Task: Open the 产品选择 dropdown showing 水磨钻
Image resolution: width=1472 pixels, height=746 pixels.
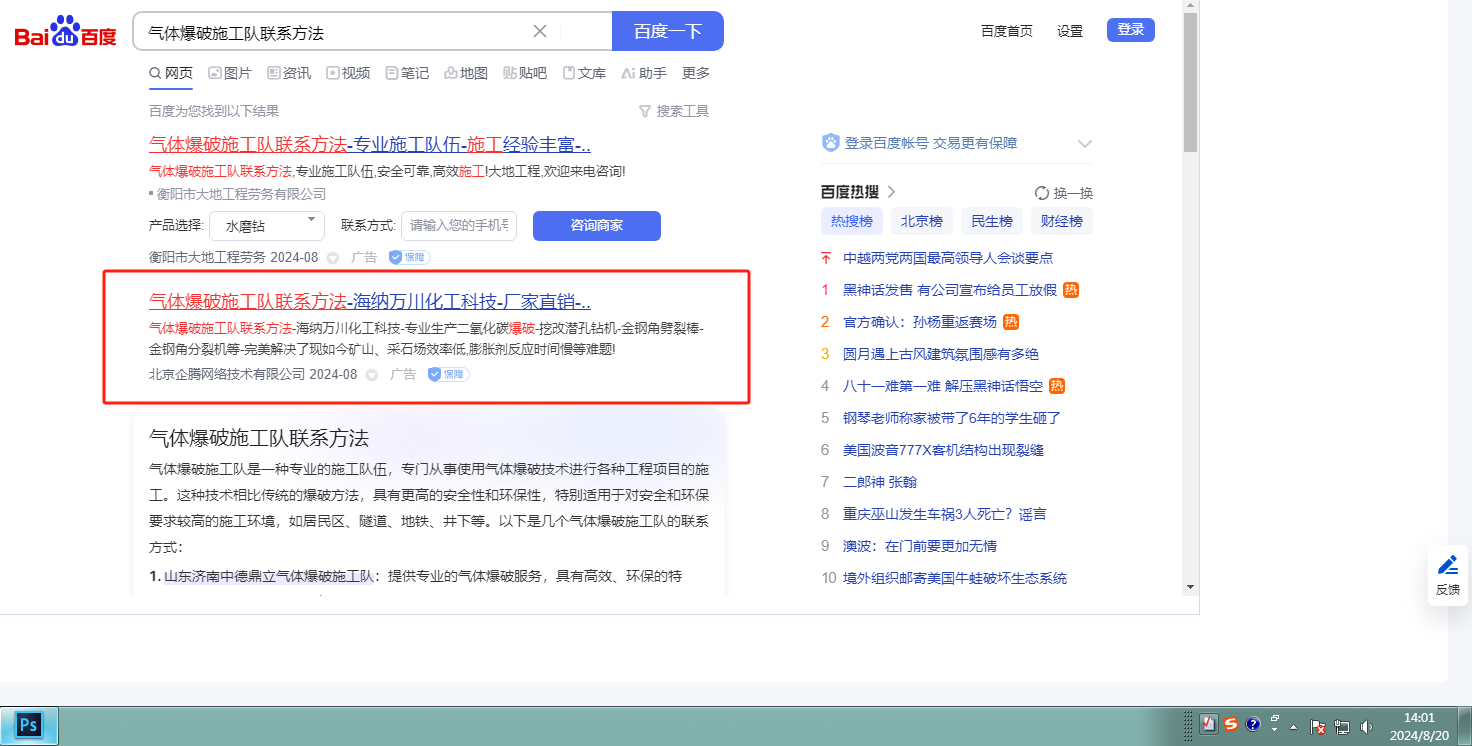Action: (x=267, y=226)
